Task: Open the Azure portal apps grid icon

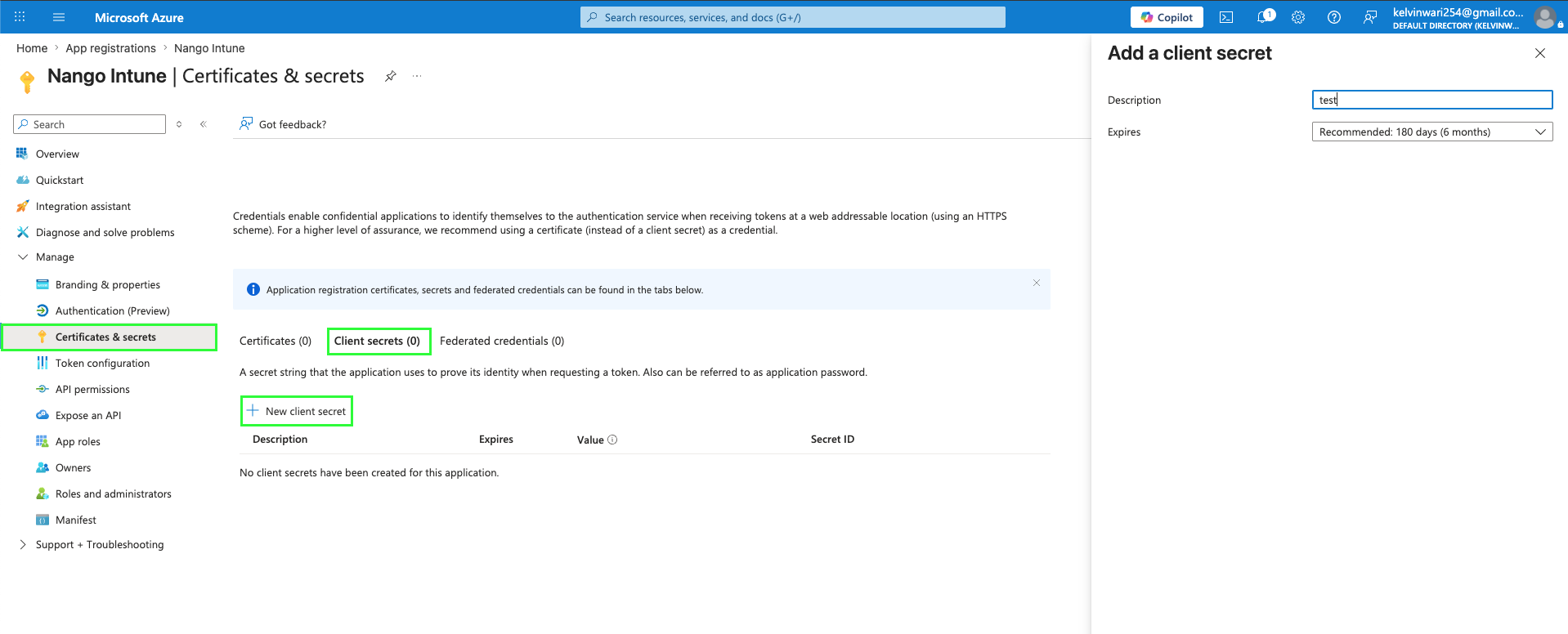Action: click(20, 17)
